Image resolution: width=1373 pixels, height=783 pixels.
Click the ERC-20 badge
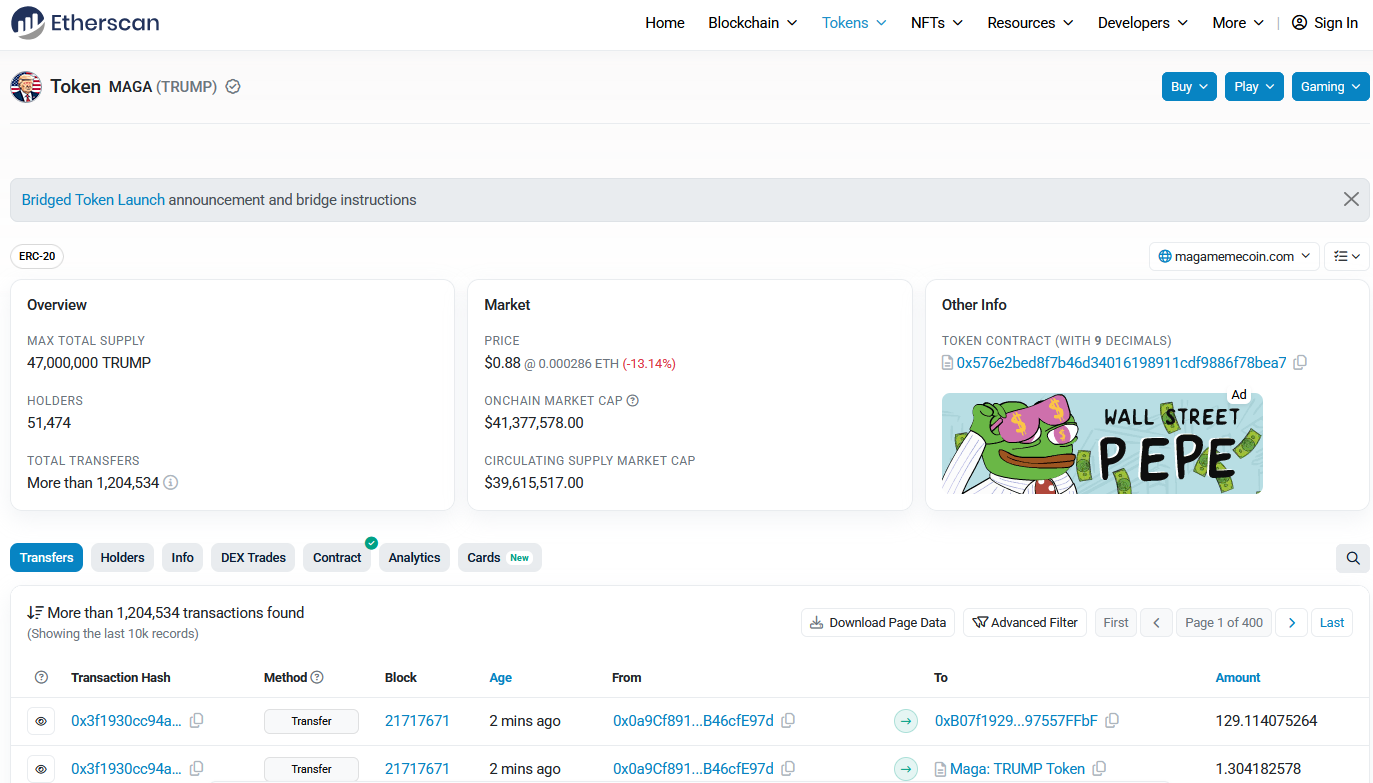point(37,256)
